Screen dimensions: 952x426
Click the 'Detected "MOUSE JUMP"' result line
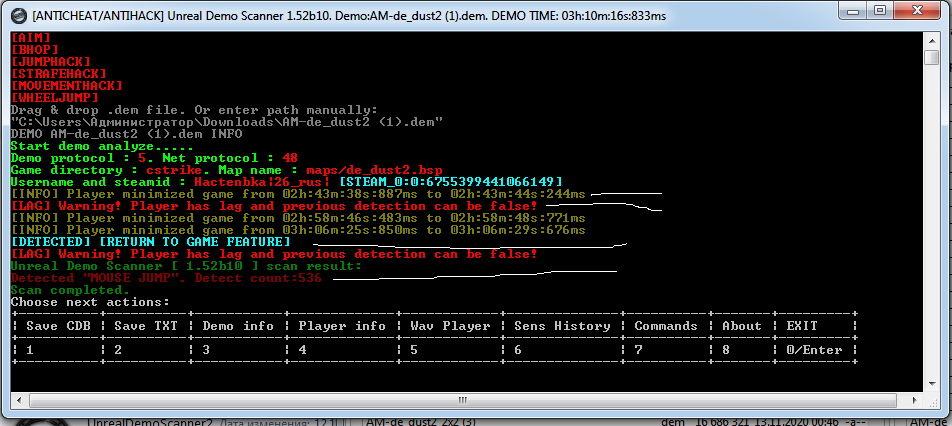point(166,279)
